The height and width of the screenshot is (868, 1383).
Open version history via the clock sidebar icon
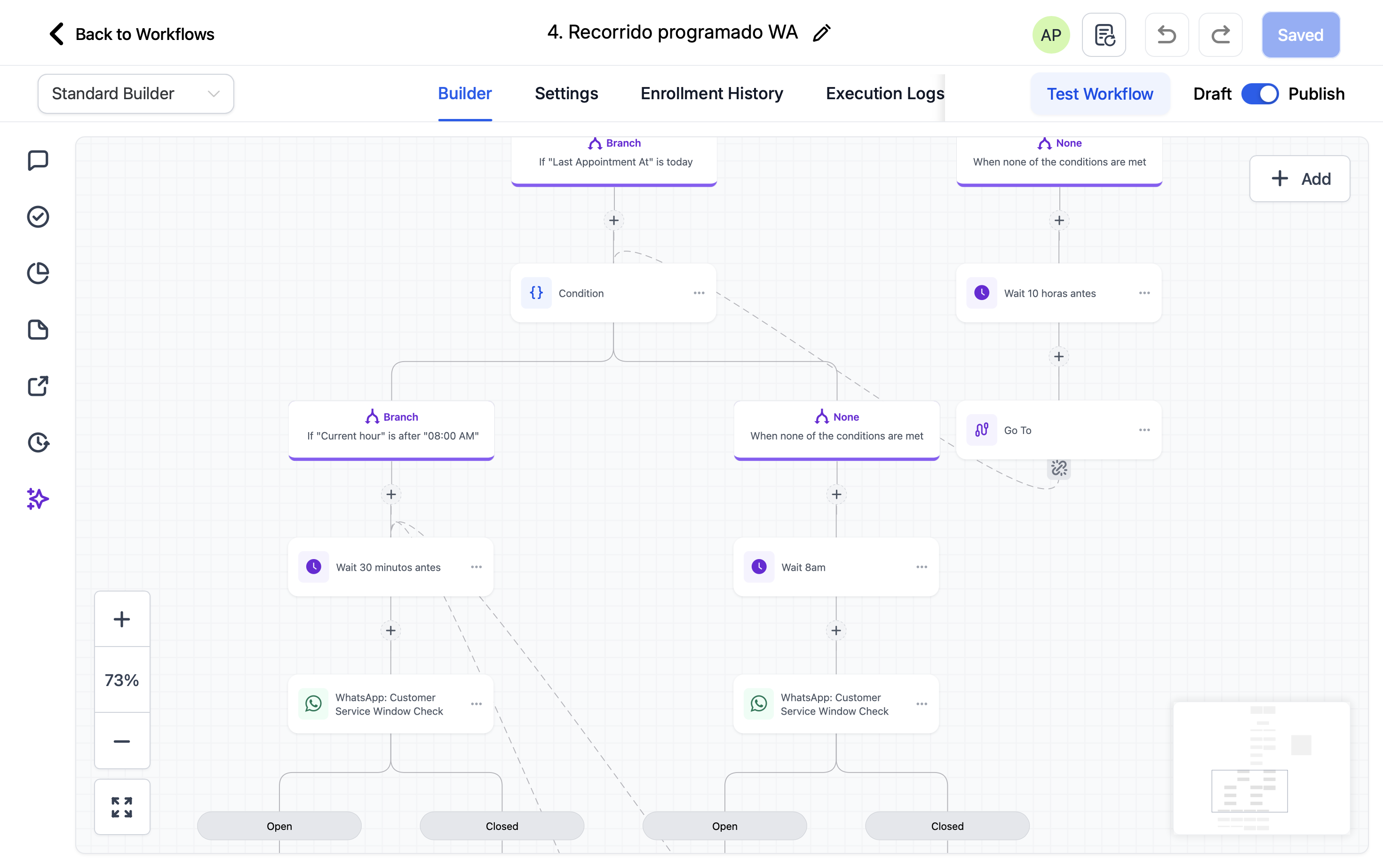click(37, 442)
